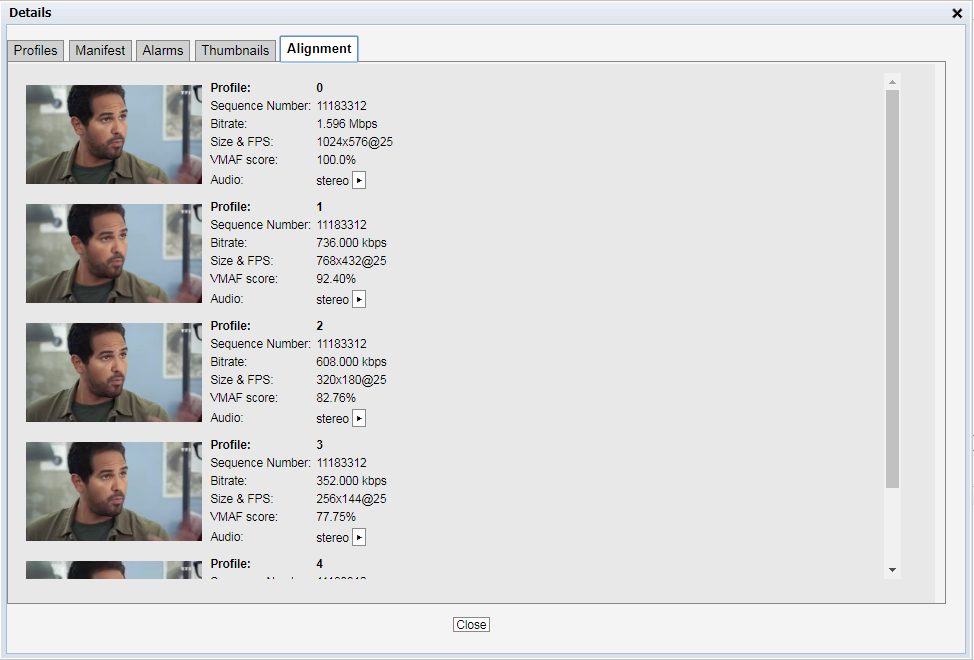The width and height of the screenshot is (974, 660).
Task: Click the vertical scrollbar thumb
Action: point(893,289)
